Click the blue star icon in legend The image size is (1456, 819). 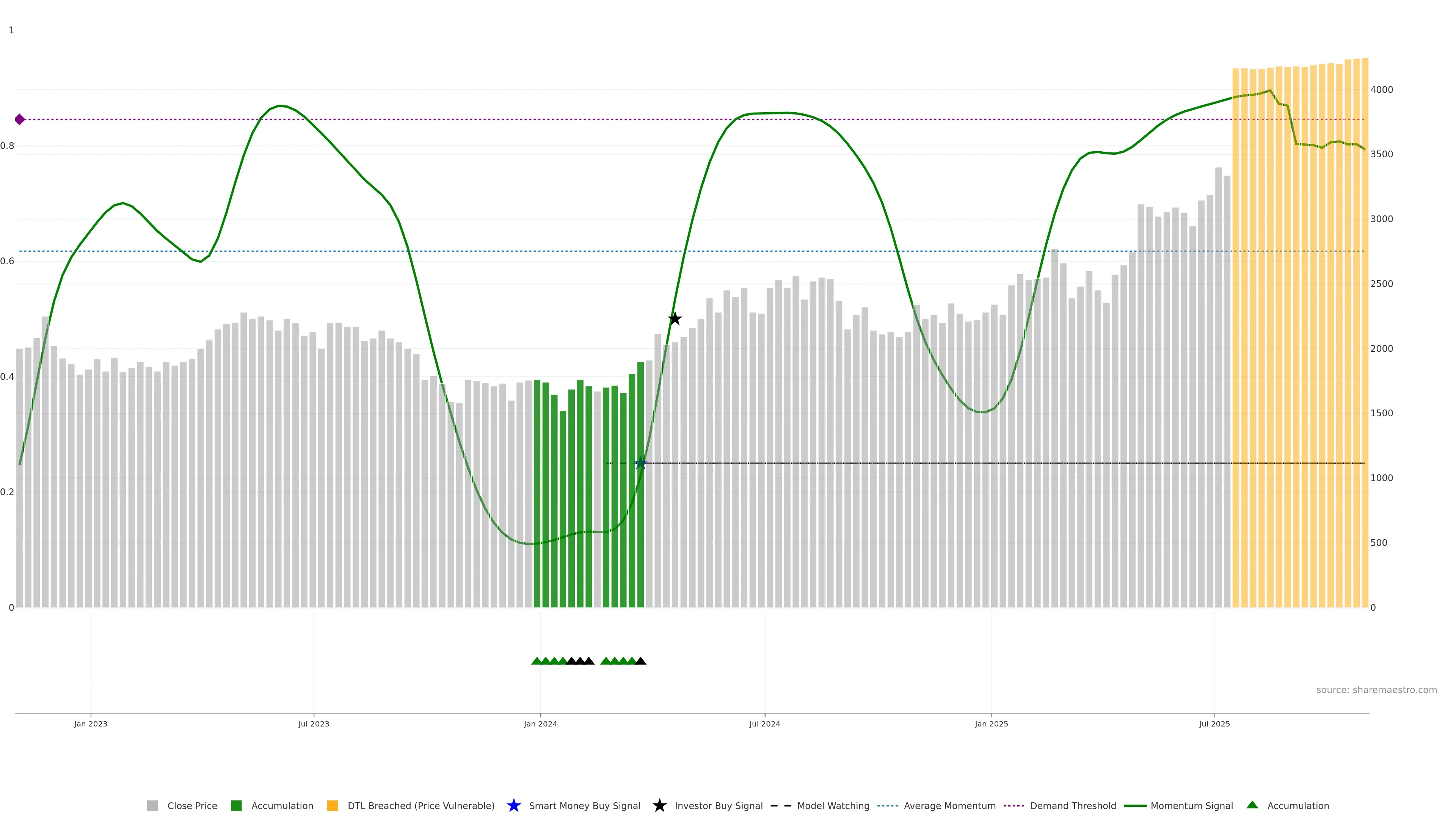point(513,805)
